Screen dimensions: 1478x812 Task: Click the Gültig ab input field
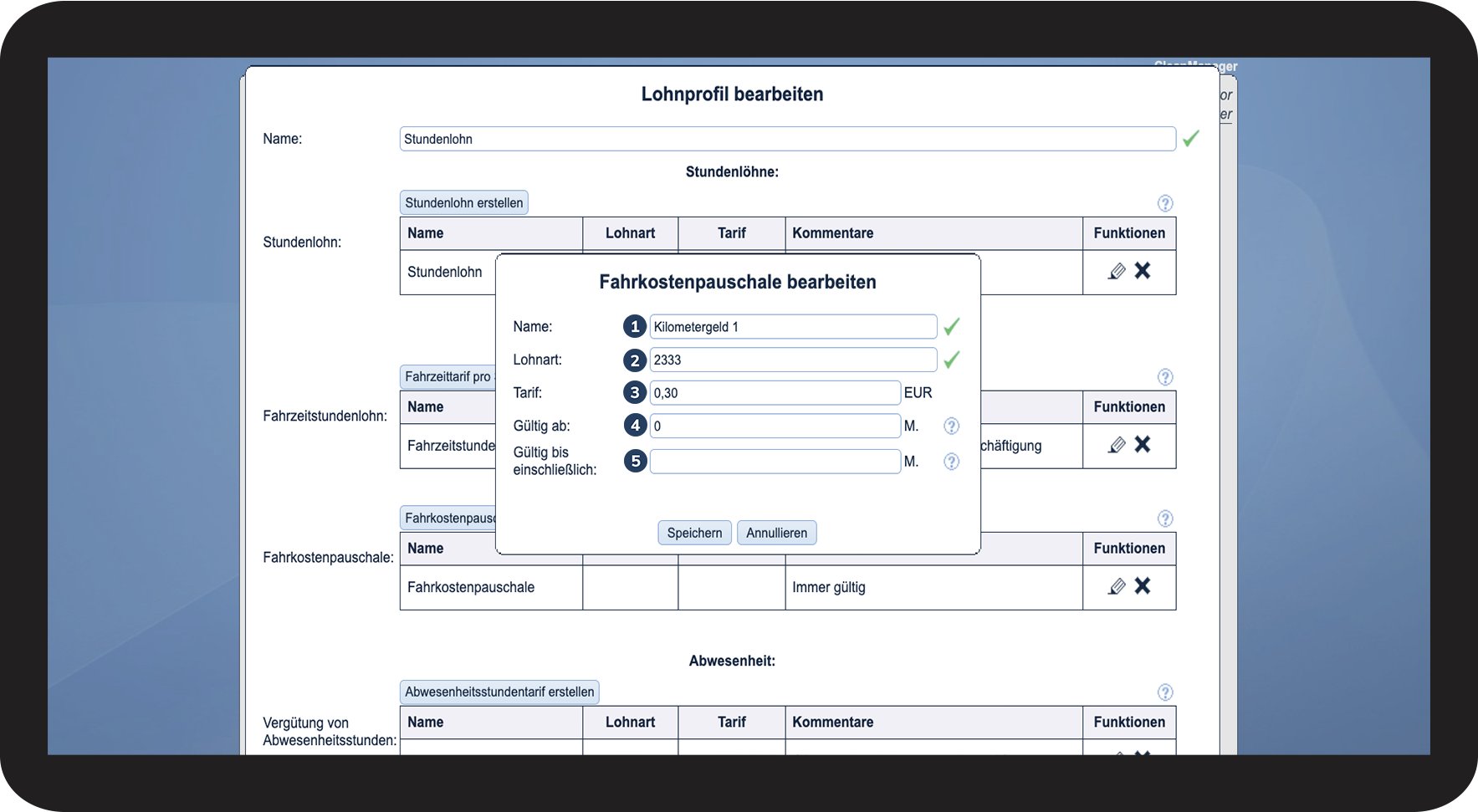coord(775,426)
